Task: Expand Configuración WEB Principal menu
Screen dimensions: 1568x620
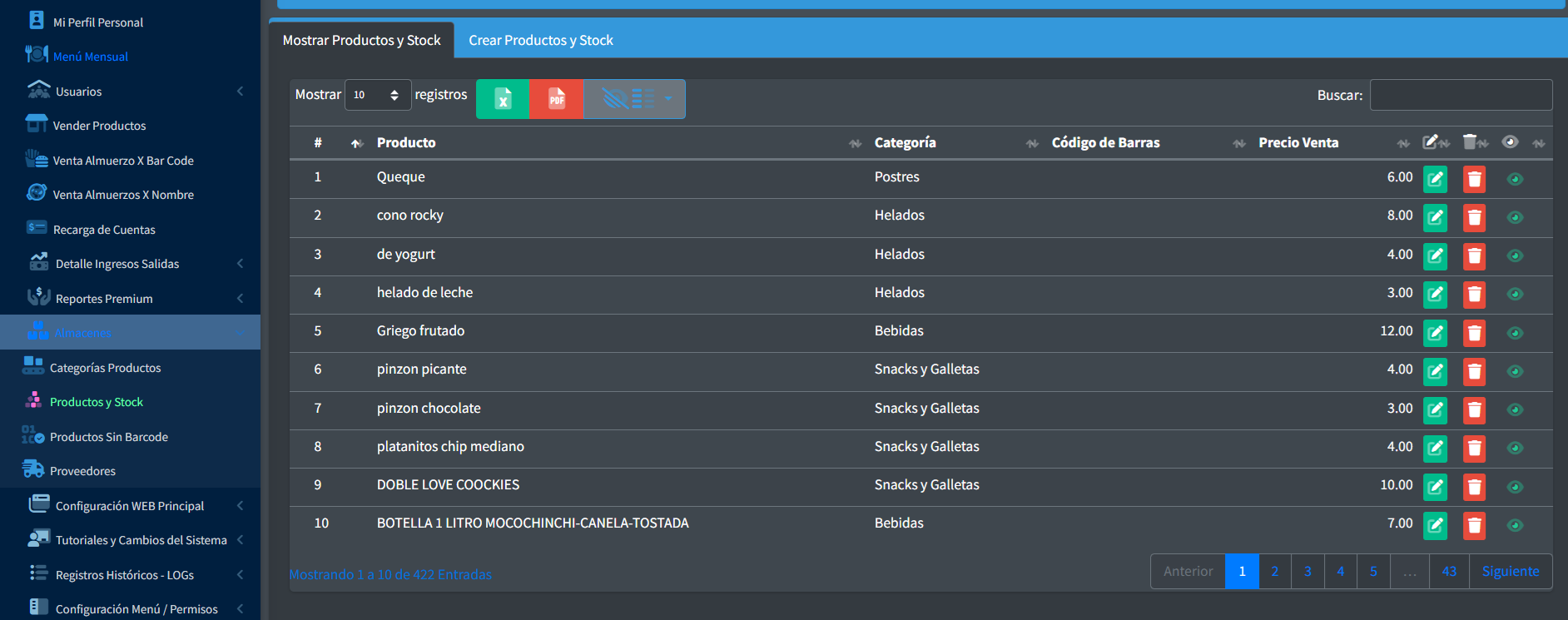Action: 130,506
